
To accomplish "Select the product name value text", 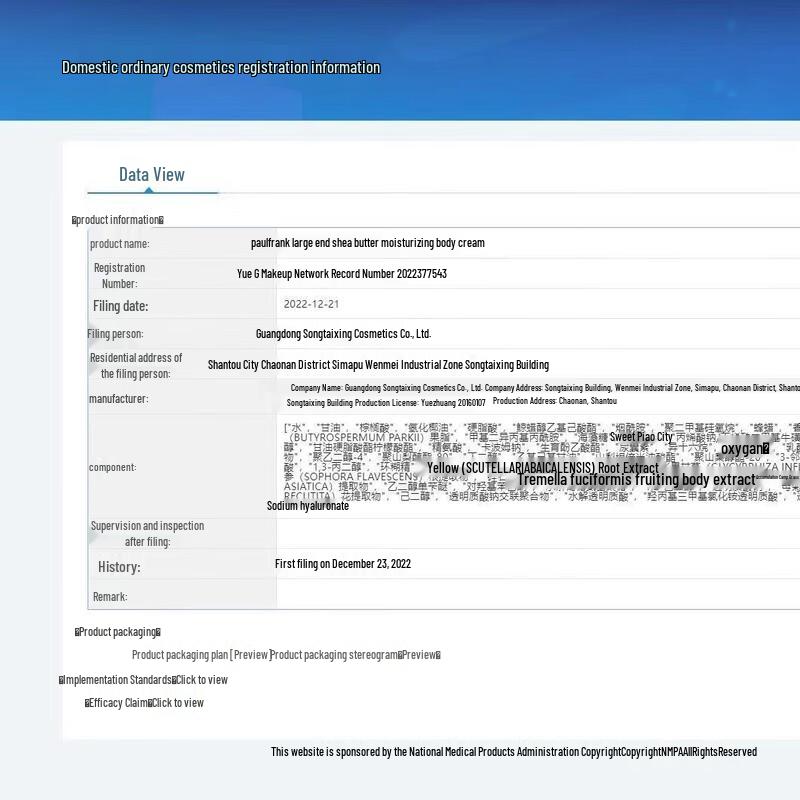I will 367,243.
